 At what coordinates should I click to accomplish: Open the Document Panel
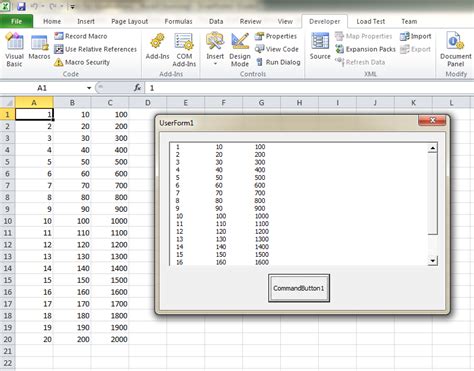(x=456, y=50)
